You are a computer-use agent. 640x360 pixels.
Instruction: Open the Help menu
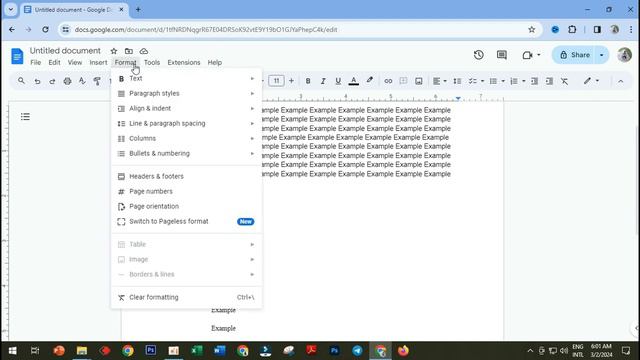tap(215, 62)
